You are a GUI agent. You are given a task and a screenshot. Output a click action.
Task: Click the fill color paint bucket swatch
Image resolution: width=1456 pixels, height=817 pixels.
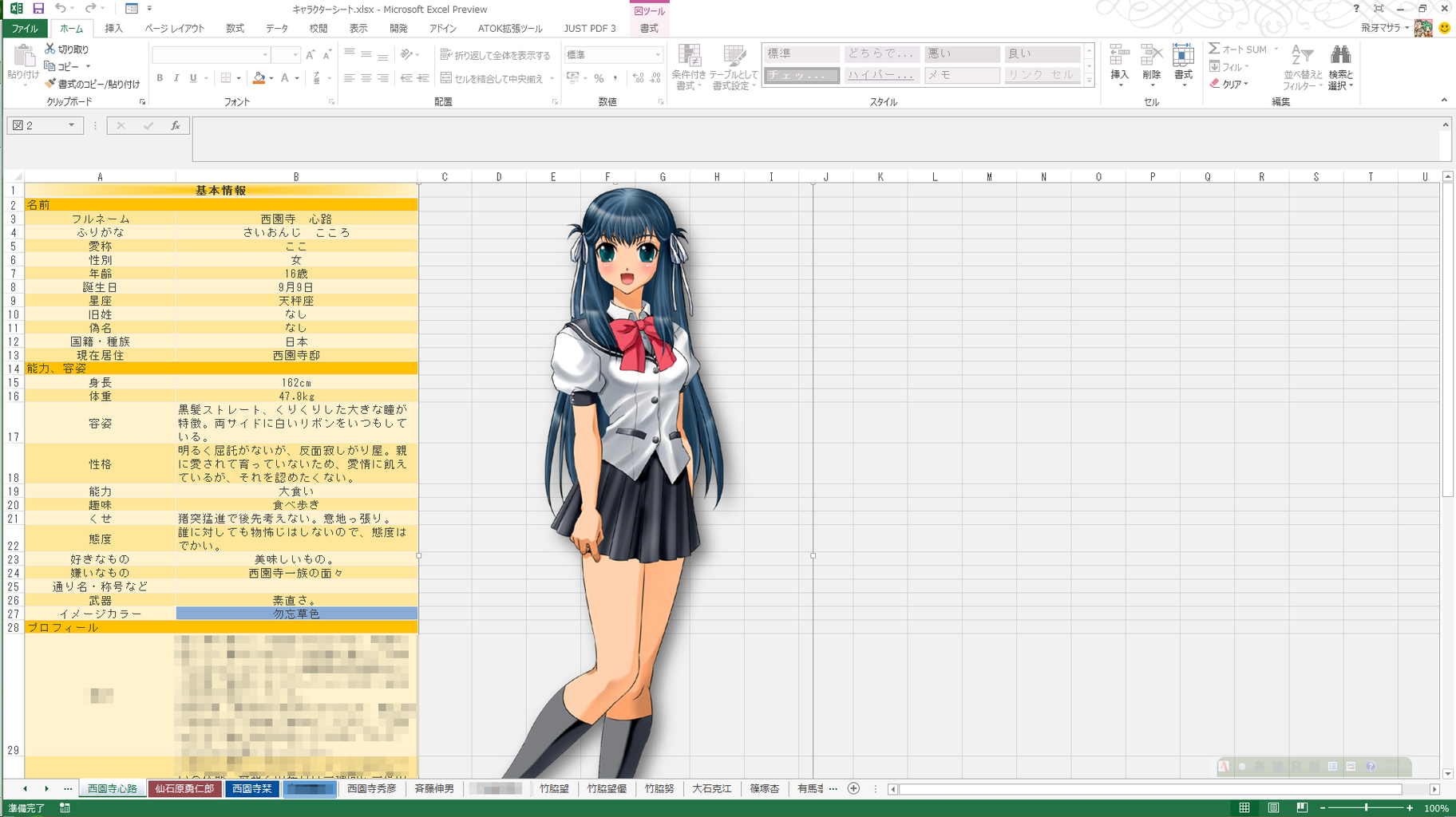[x=259, y=78]
